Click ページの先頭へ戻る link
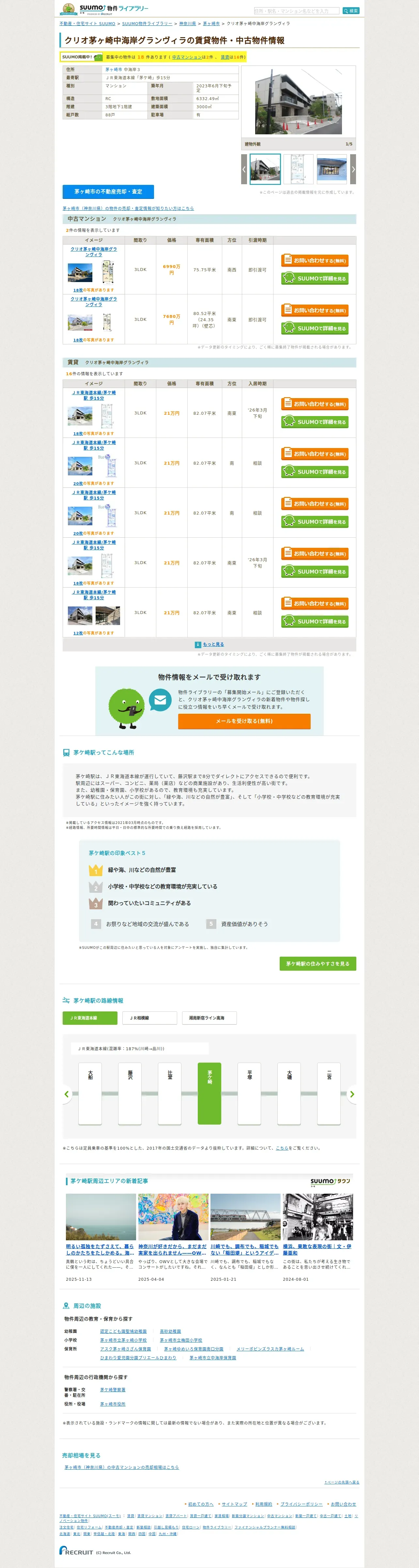 pyautogui.click(x=342, y=1482)
